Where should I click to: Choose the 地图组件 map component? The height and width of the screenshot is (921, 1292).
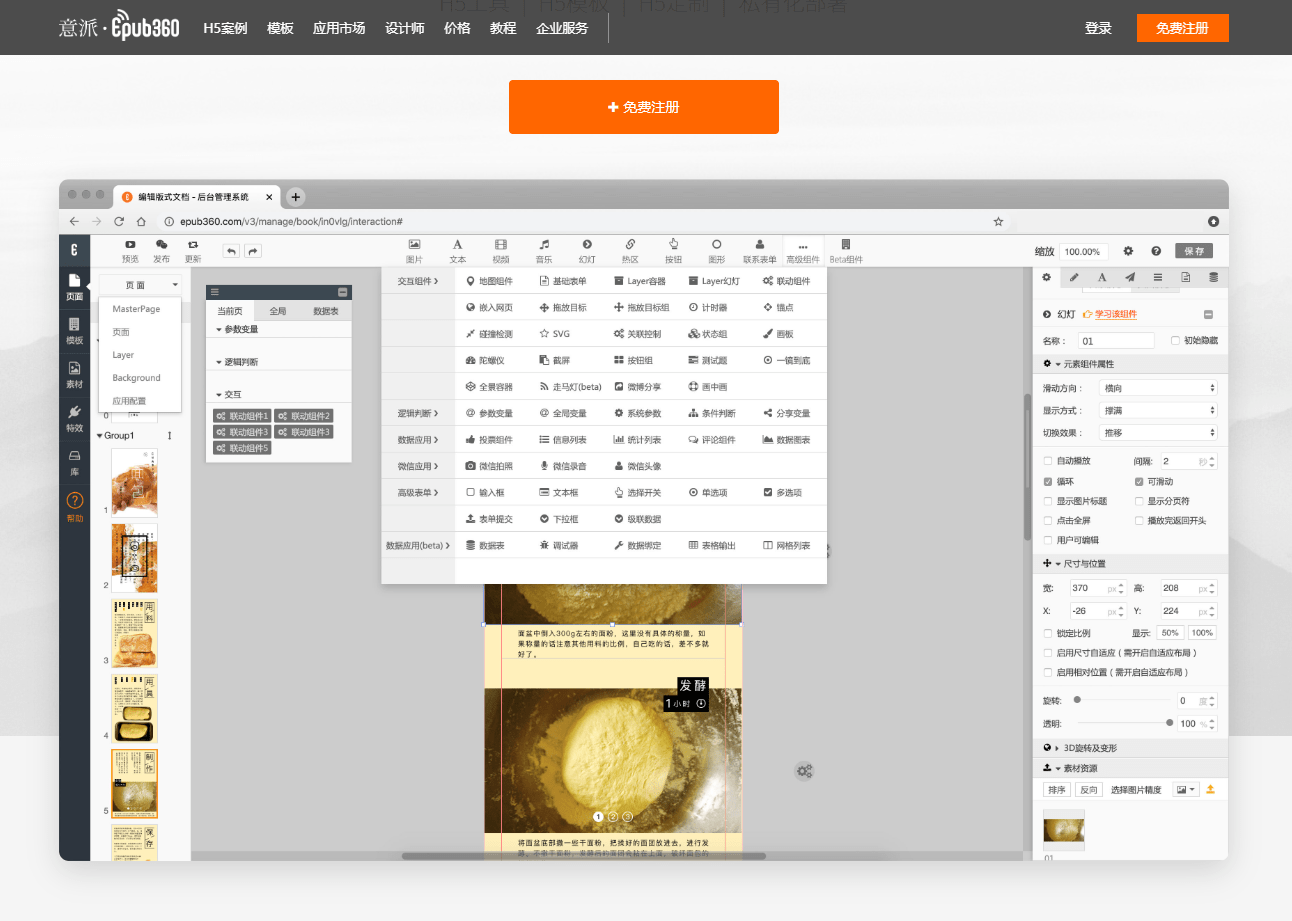point(489,281)
